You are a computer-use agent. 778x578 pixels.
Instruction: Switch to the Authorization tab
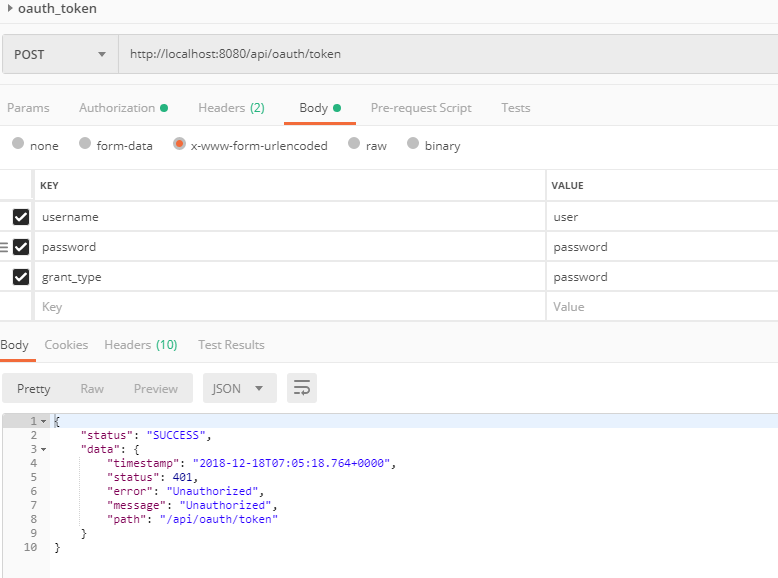[123, 108]
